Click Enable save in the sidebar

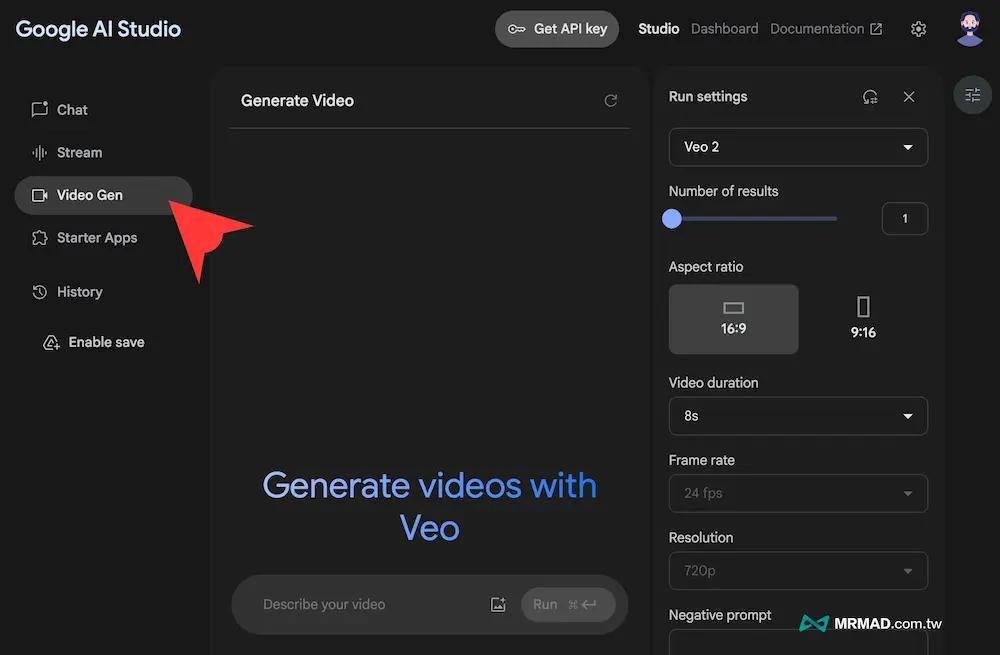point(106,342)
